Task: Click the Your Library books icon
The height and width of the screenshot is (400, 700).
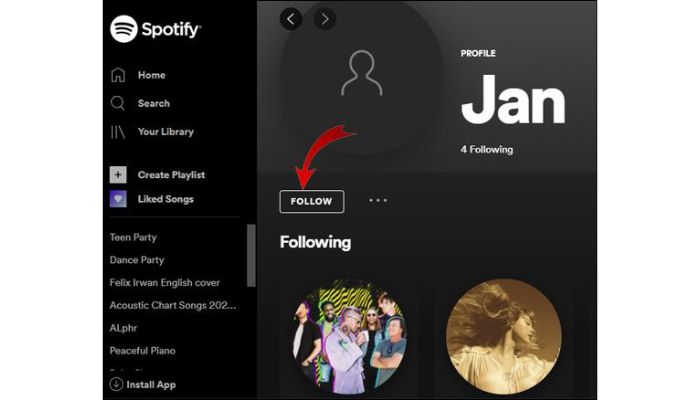Action: click(118, 132)
